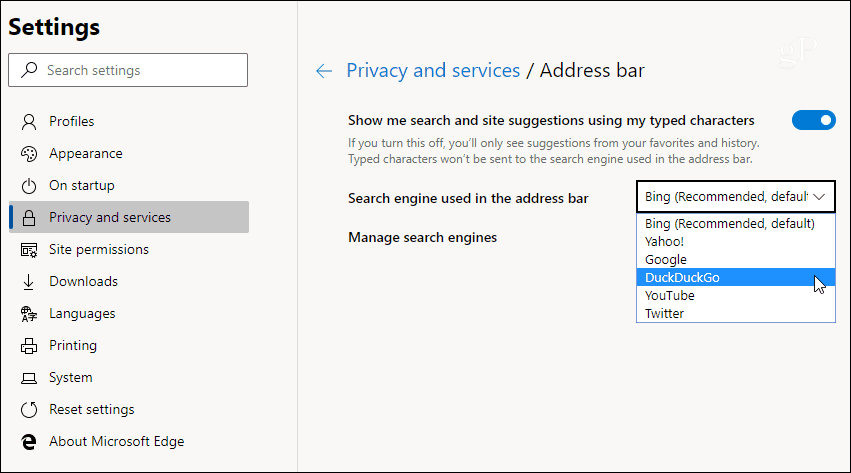Select Yahoo! from the search engine list
Viewport: 851px width, 473px height.
click(735, 241)
